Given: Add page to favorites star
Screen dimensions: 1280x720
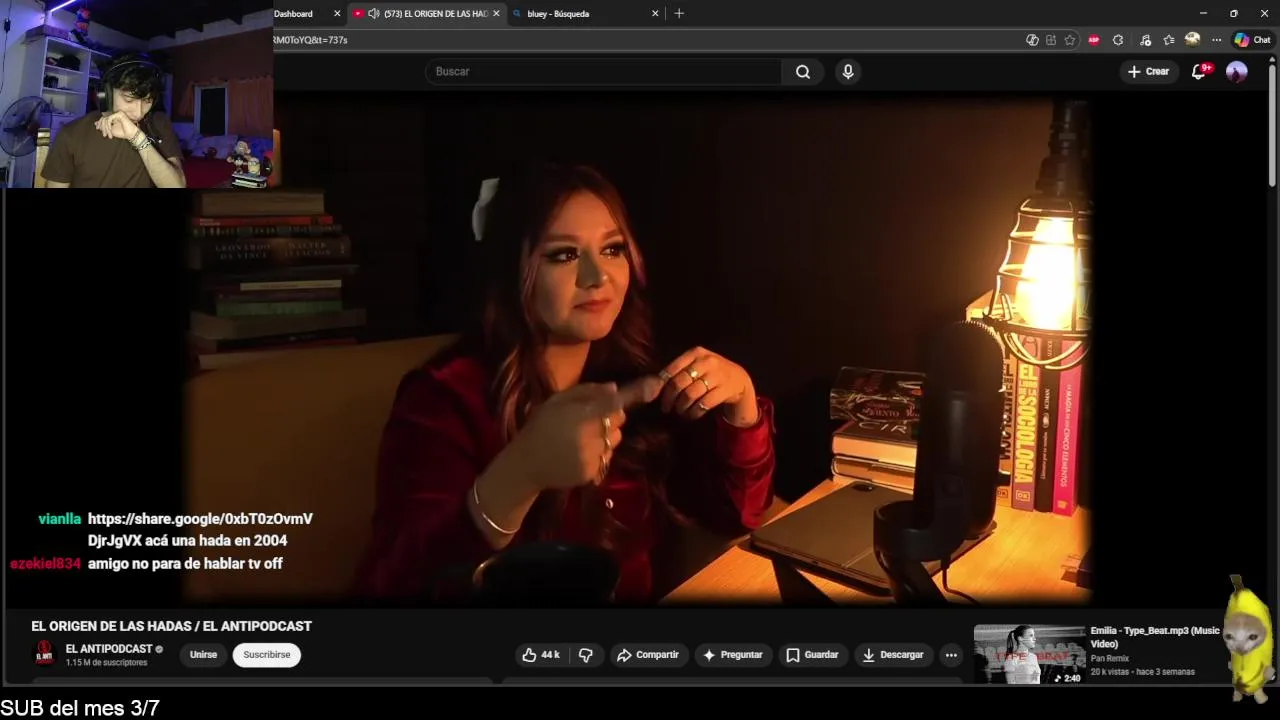Looking at the screenshot, I should pyautogui.click(x=1070, y=40).
